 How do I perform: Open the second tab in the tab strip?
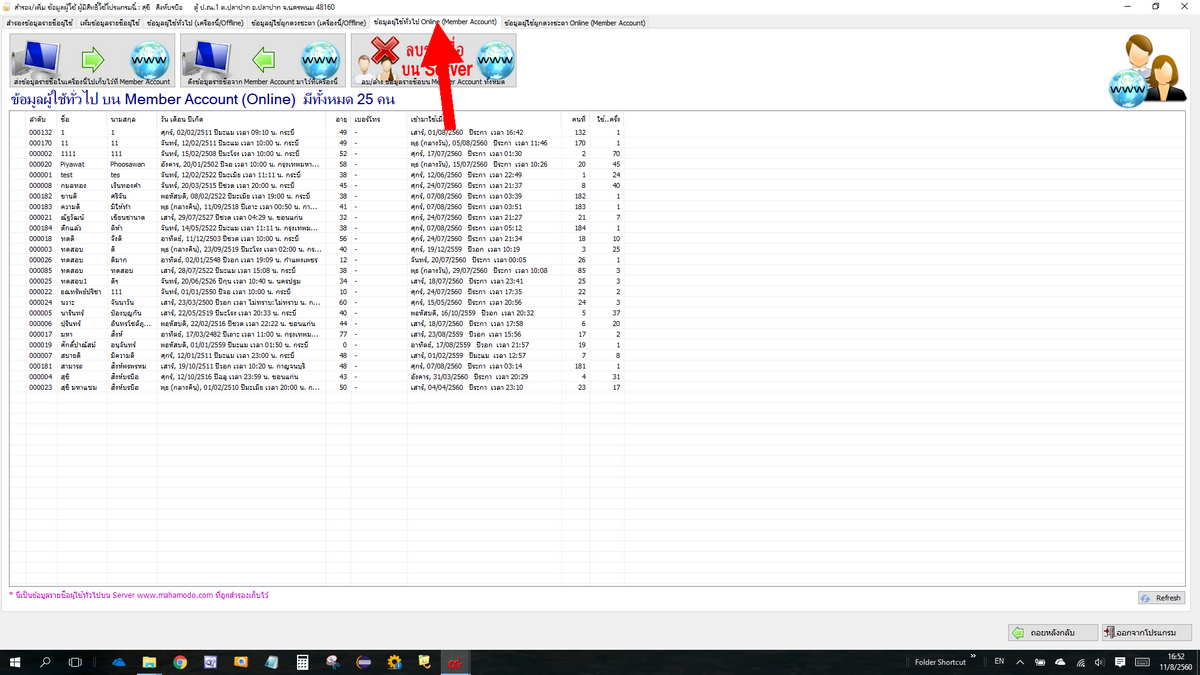(108, 22)
